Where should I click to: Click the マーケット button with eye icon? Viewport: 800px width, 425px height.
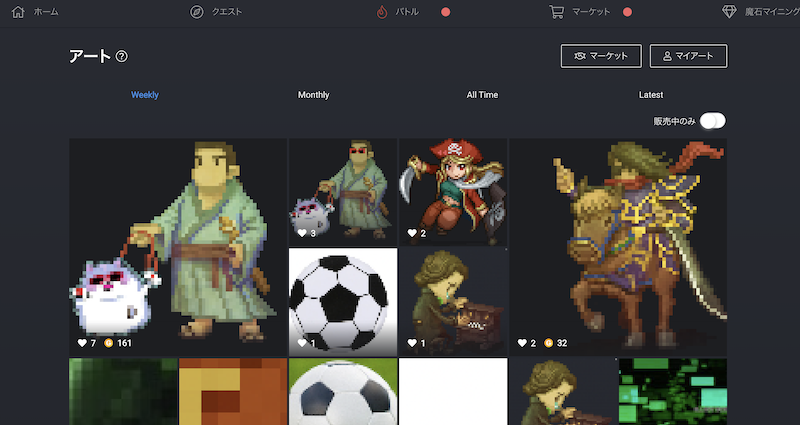[x=601, y=56]
